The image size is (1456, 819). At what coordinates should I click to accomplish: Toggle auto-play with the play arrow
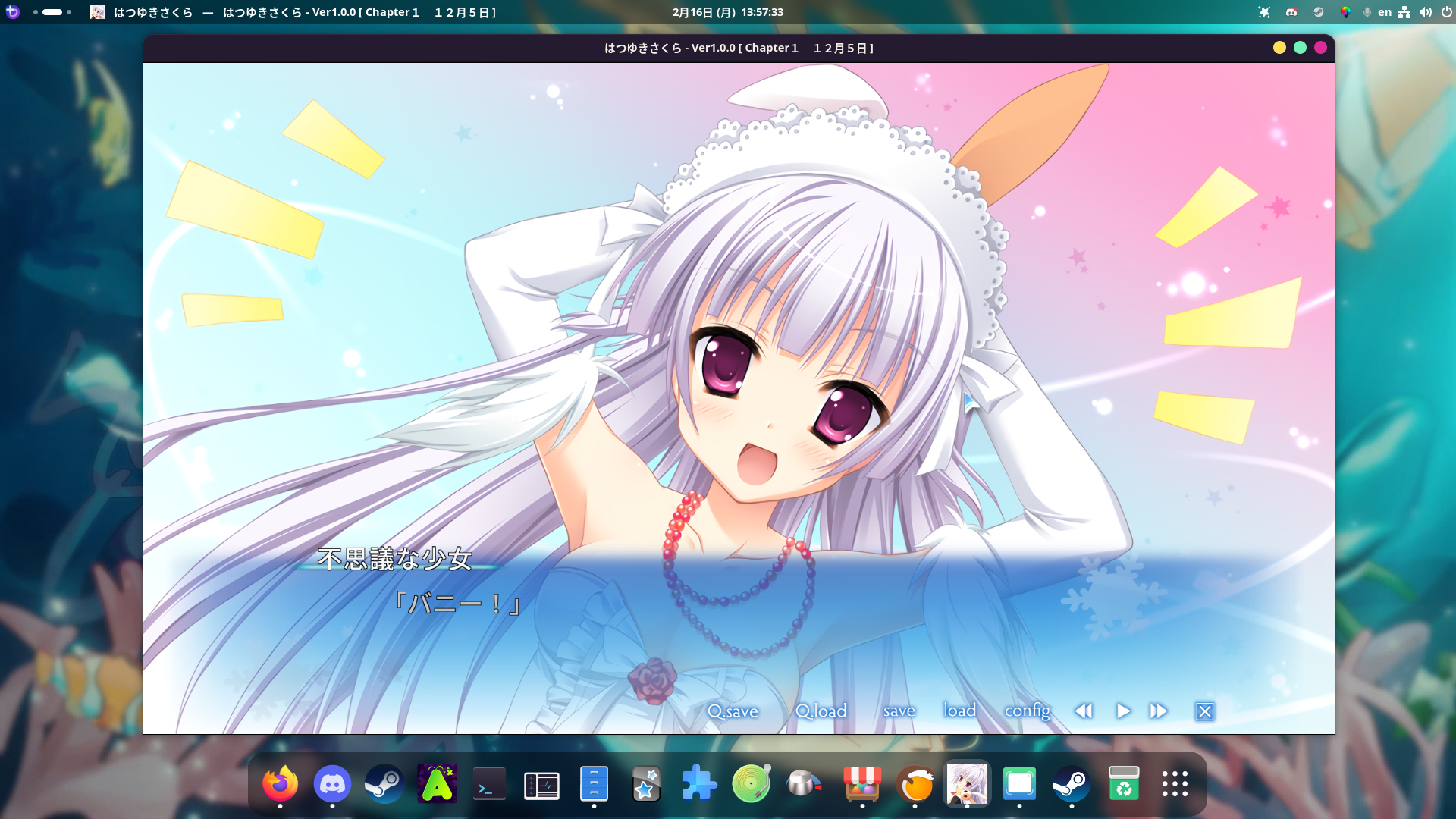[x=1123, y=711]
